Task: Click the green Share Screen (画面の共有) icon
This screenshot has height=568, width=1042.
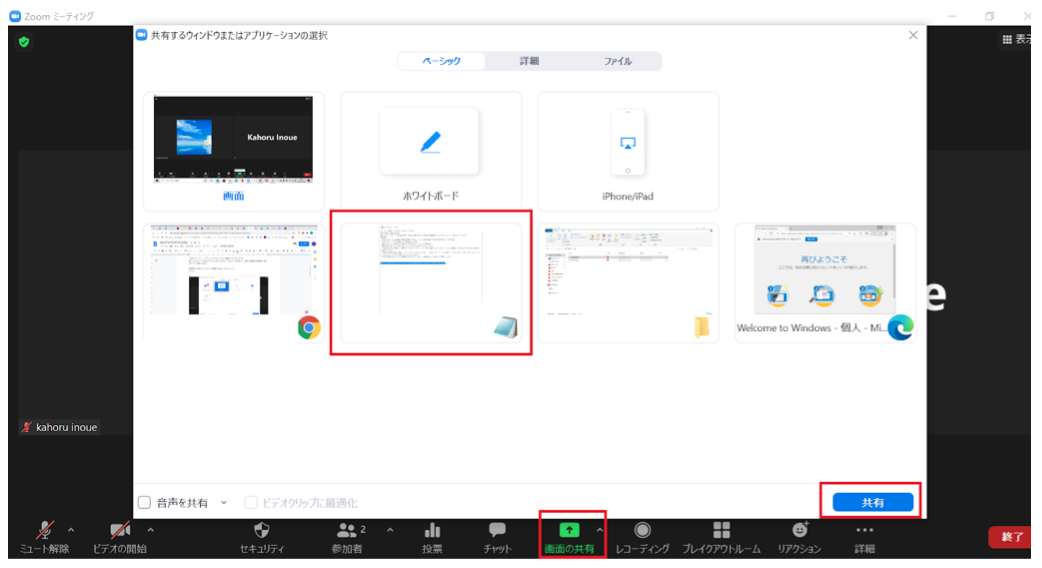Action: click(569, 531)
